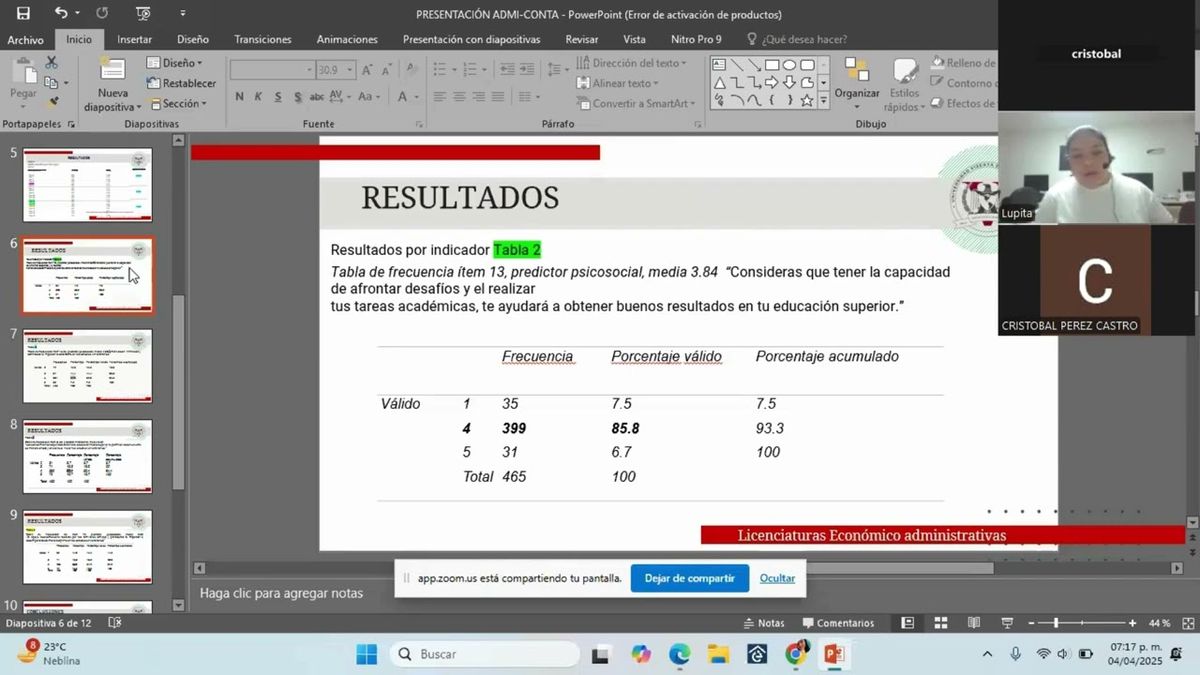Toggle italic (K) formatting

[x=258, y=97]
